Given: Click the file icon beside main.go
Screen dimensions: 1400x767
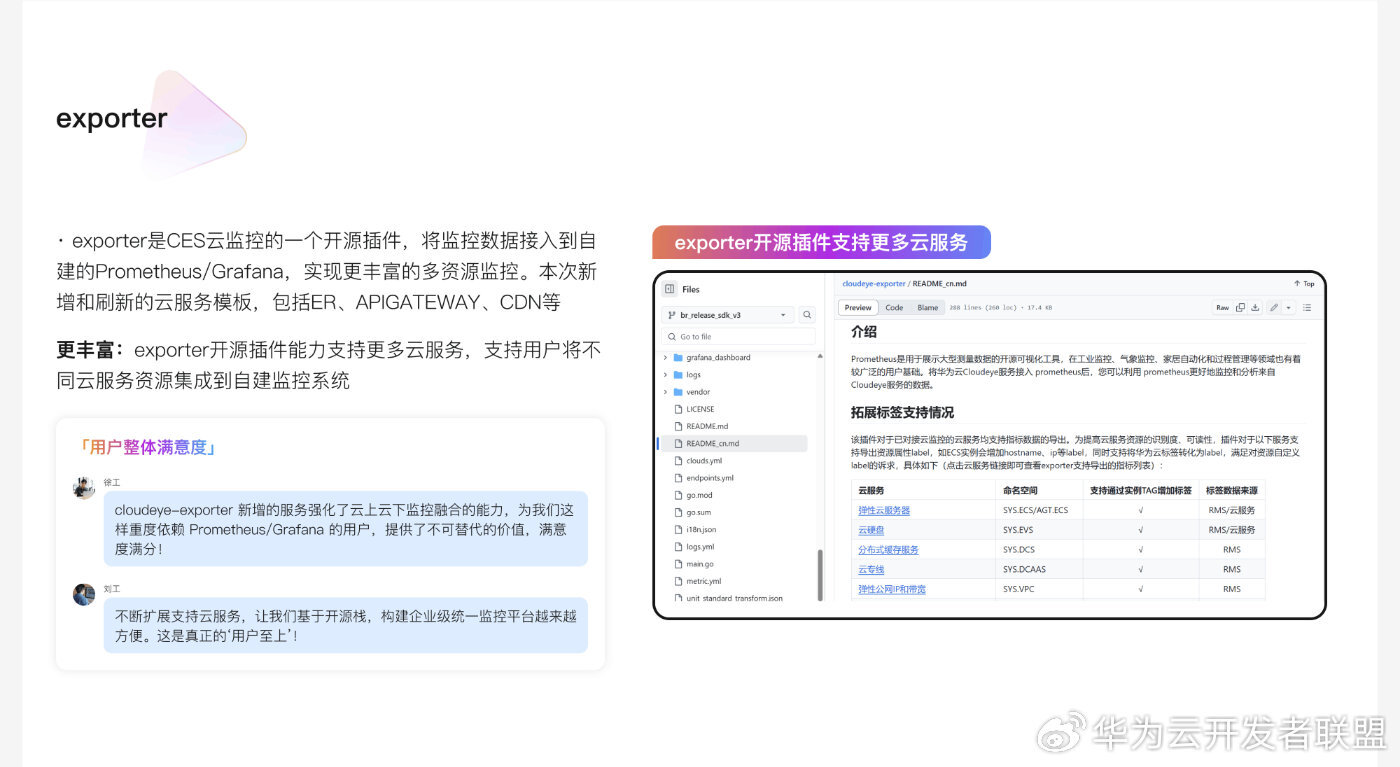Looking at the screenshot, I should pyautogui.click(x=678, y=564).
